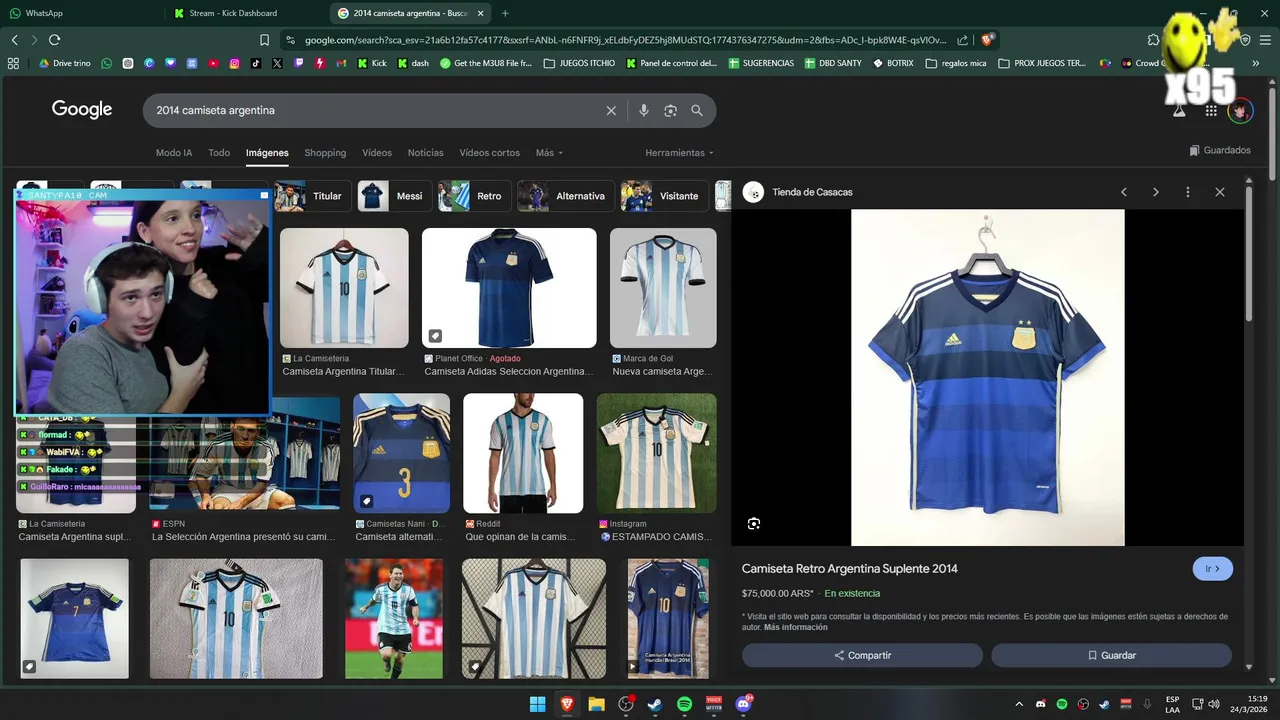Open Kick bookmark in bookmarks bar
This screenshot has height=720, width=1280.
point(372,63)
